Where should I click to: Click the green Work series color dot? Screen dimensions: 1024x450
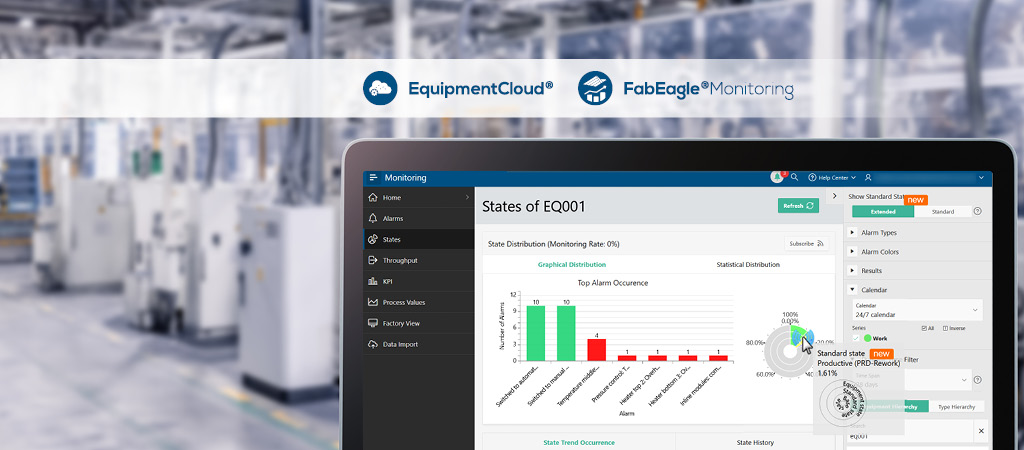pyautogui.click(x=867, y=338)
